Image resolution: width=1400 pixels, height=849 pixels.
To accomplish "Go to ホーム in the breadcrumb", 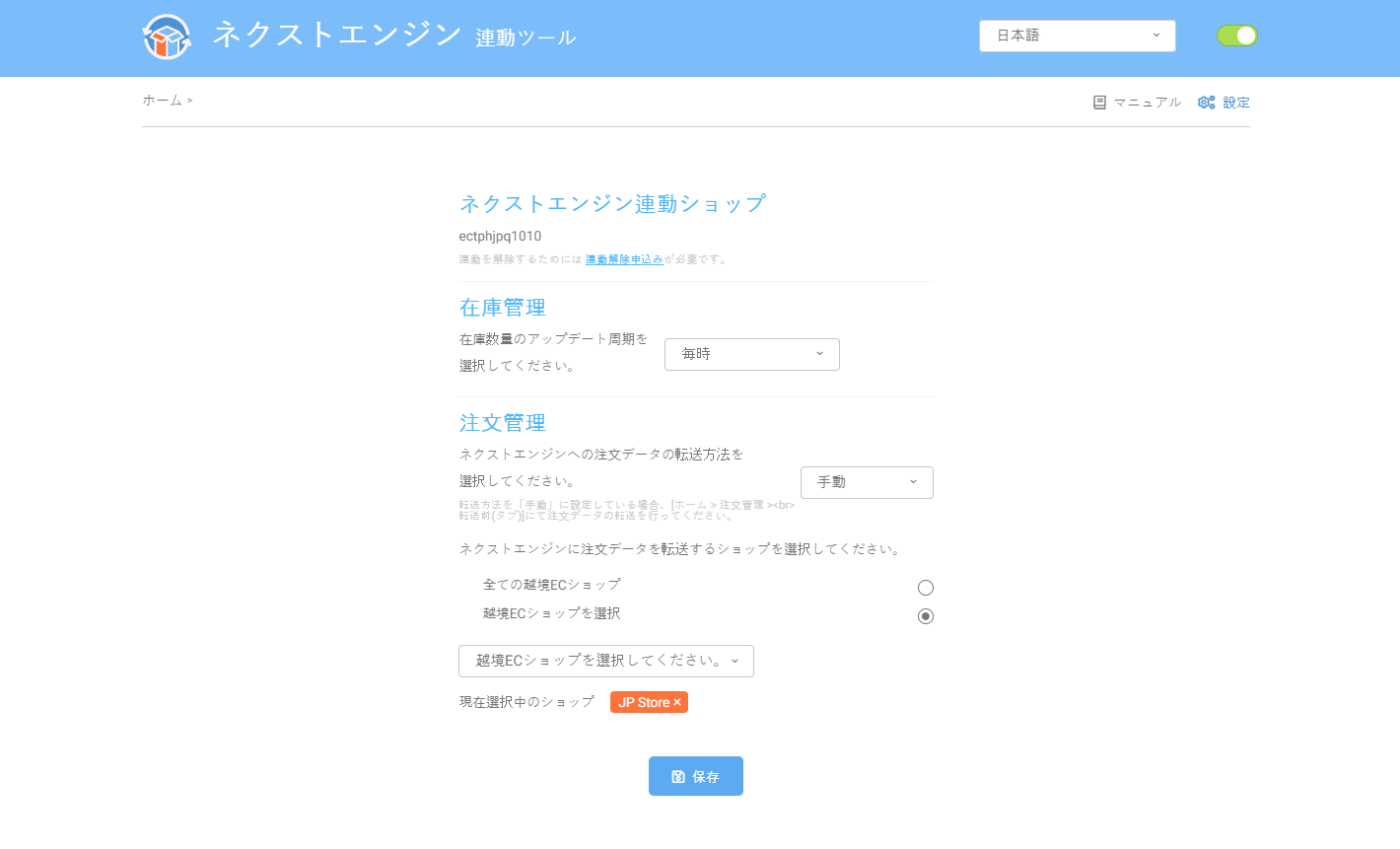I will click(x=163, y=101).
